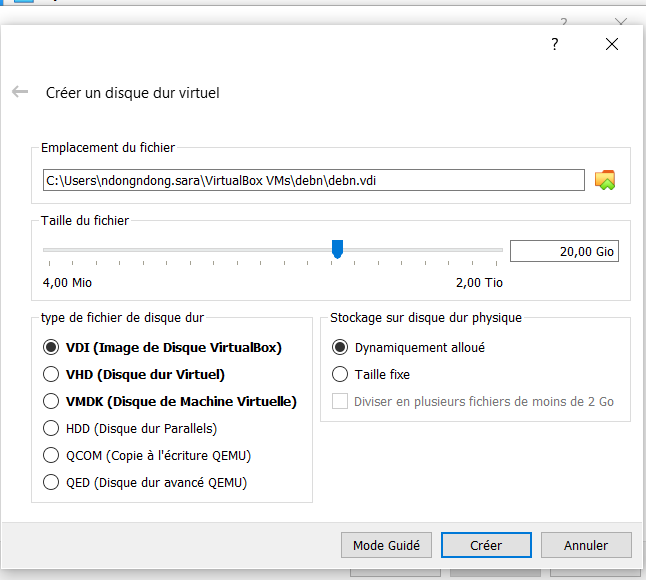Open the help question mark
The height and width of the screenshot is (580, 646).
pyautogui.click(x=555, y=44)
